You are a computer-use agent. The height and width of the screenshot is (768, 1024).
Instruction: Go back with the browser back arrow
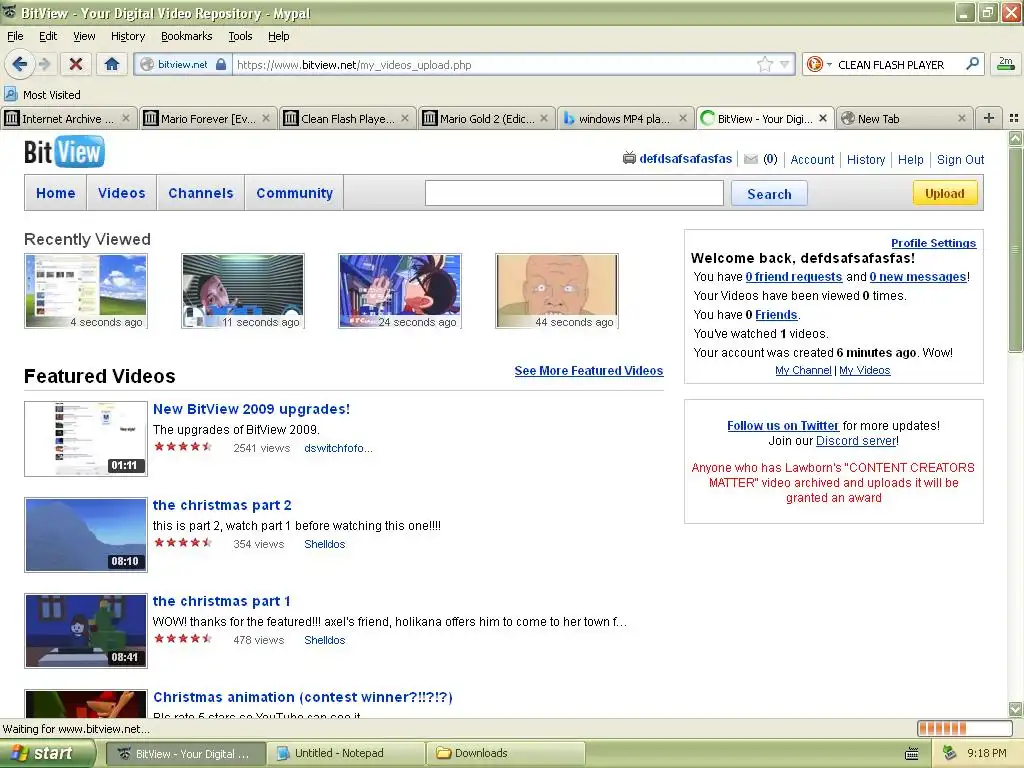tap(19, 64)
